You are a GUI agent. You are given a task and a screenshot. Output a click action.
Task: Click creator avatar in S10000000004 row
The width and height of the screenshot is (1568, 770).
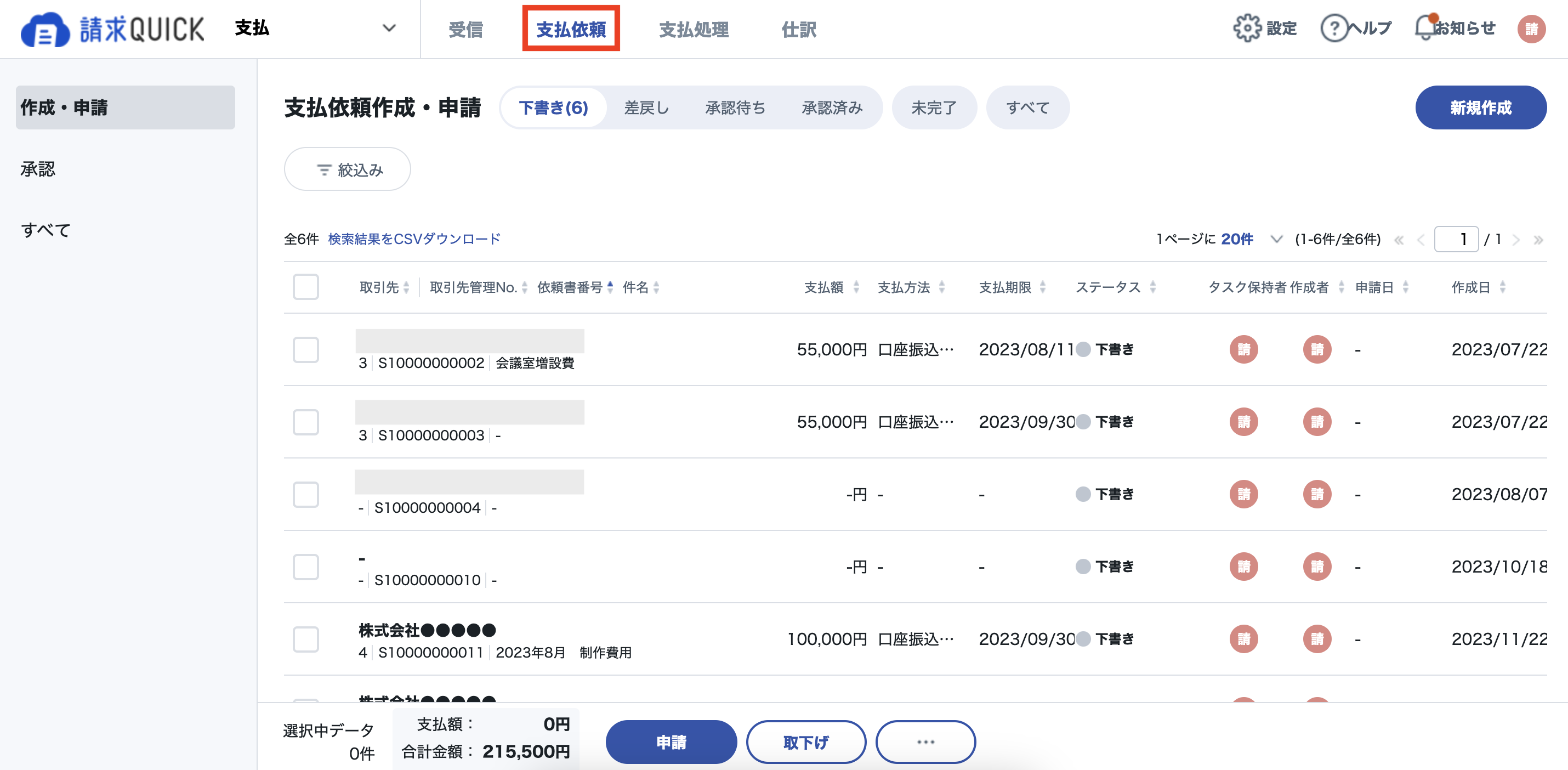1317,494
